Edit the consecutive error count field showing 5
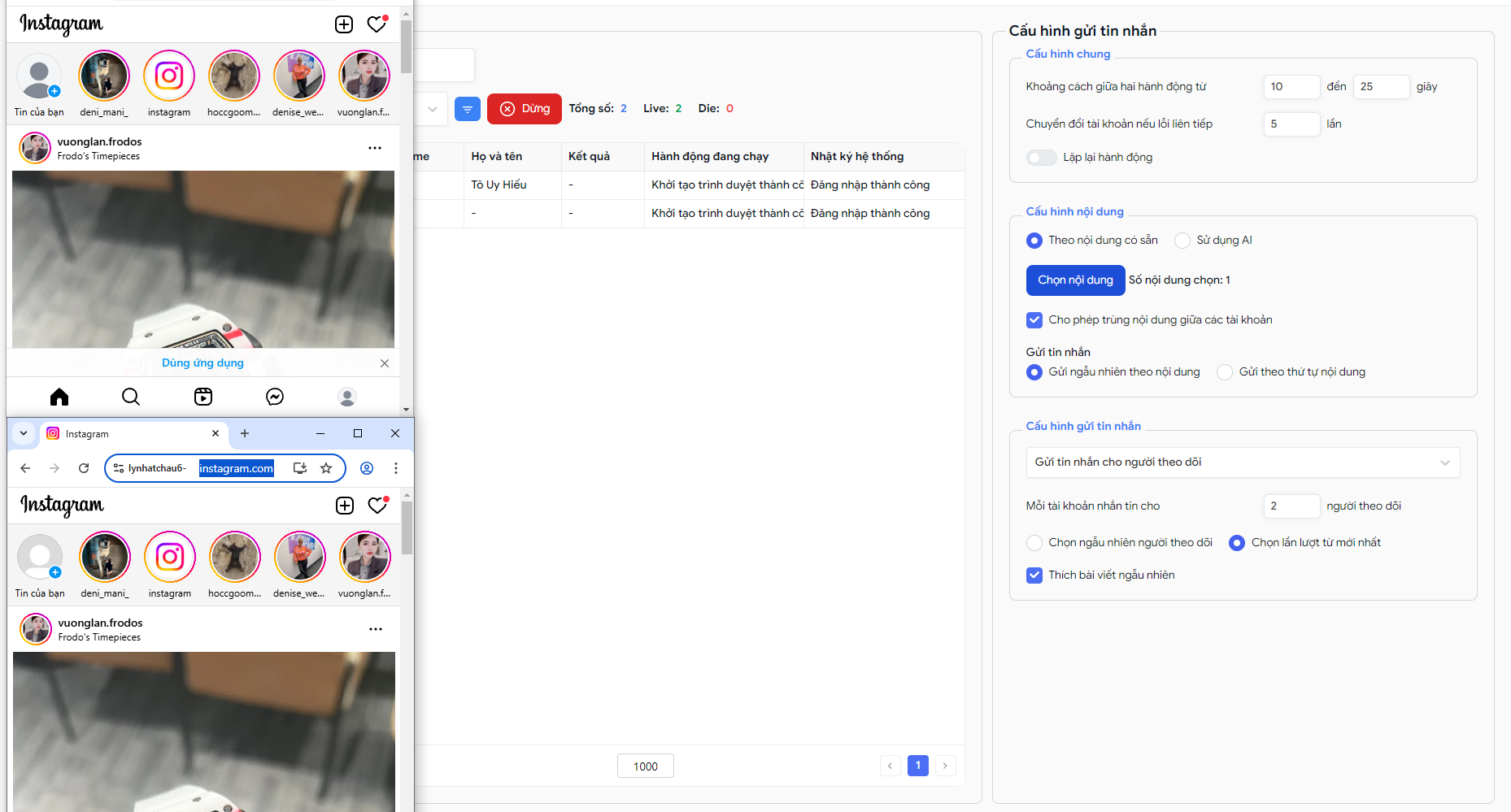Image resolution: width=1511 pixels, height=812 pixels. [x=1291, y=124]
